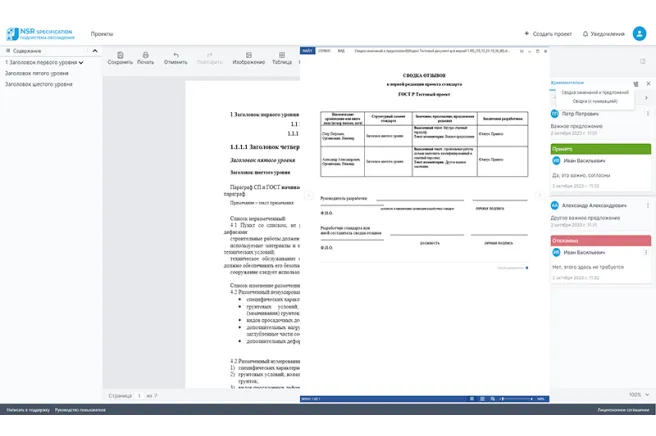Choose Сводка (с нумерацией) option
656x436 pixels.
tap(595, 101)
